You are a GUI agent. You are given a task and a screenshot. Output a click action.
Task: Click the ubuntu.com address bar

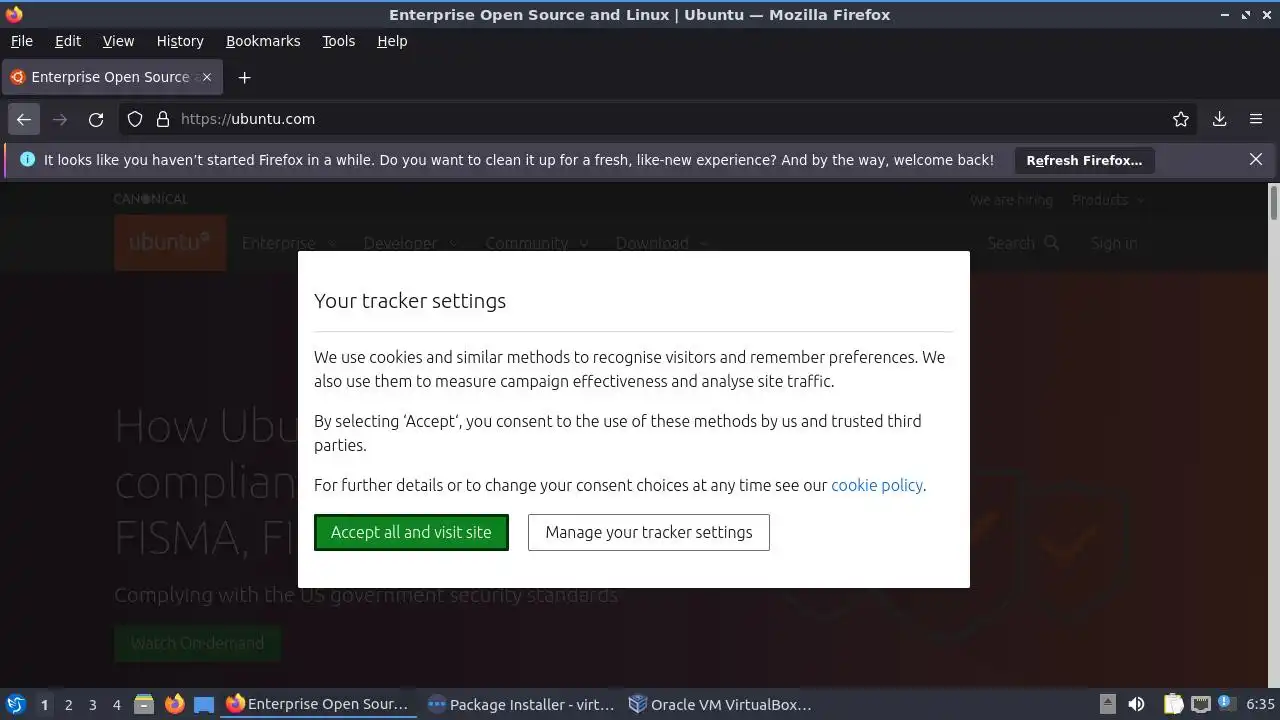660,119
